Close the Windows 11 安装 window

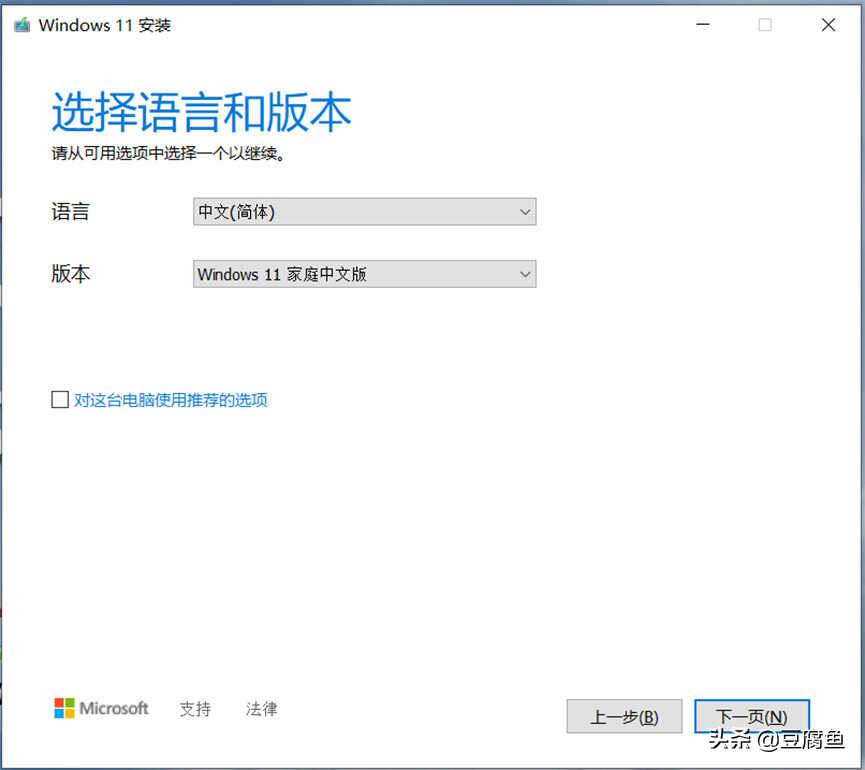click(x=828, y=25)
